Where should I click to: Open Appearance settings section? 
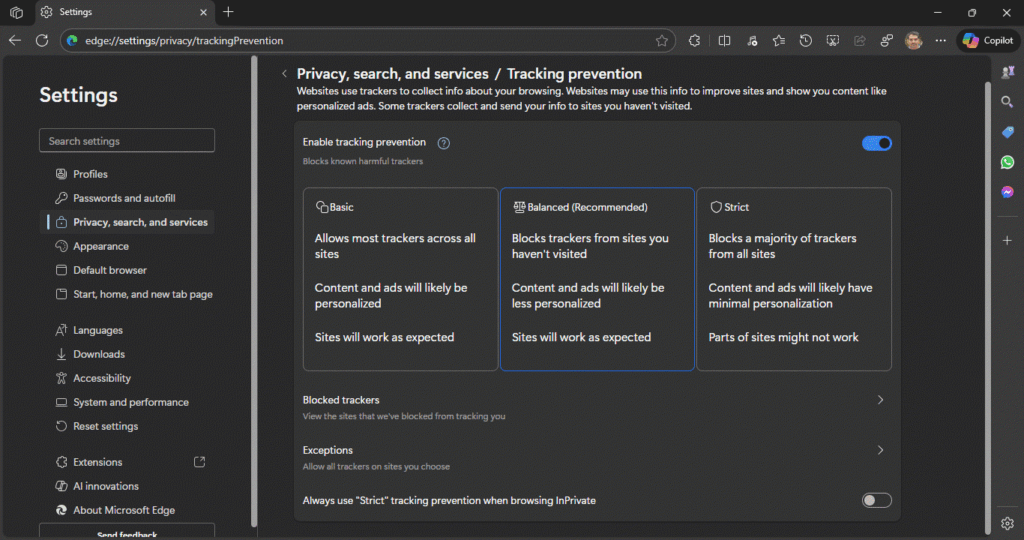127,246
